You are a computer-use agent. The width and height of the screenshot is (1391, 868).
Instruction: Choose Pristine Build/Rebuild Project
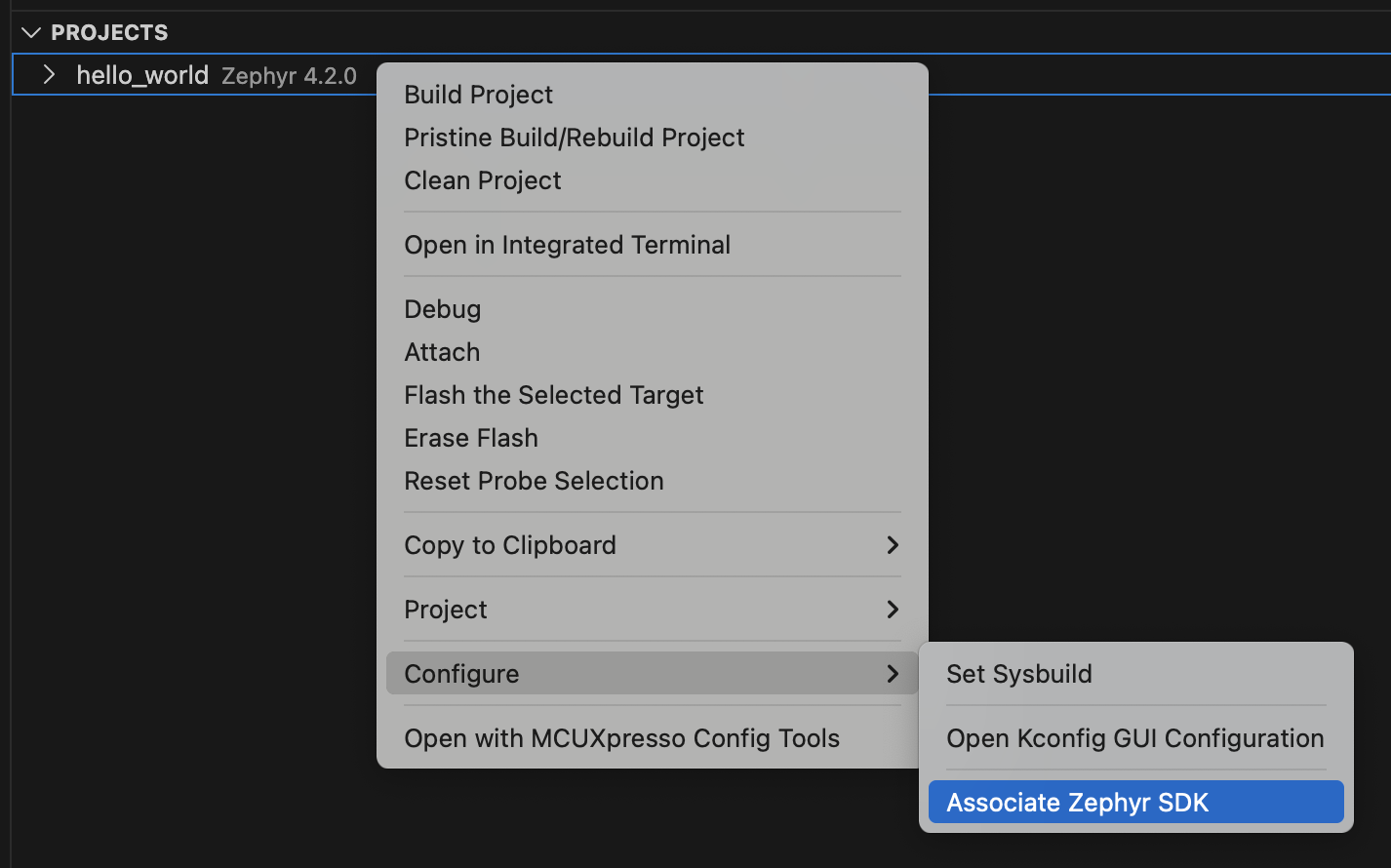coord(574,138)
